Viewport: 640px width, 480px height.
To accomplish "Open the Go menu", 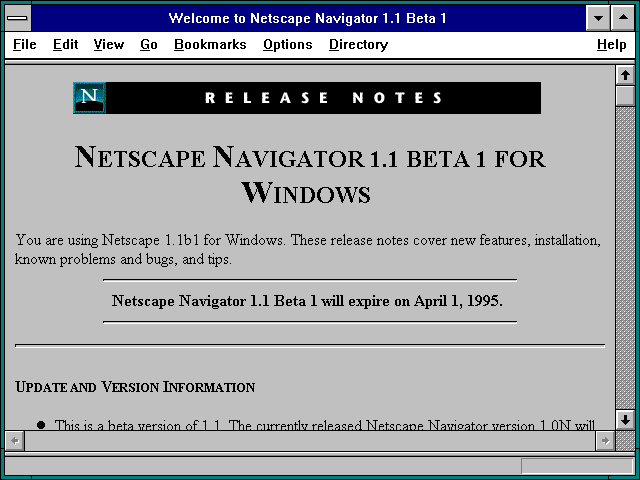I will [149, 44].
